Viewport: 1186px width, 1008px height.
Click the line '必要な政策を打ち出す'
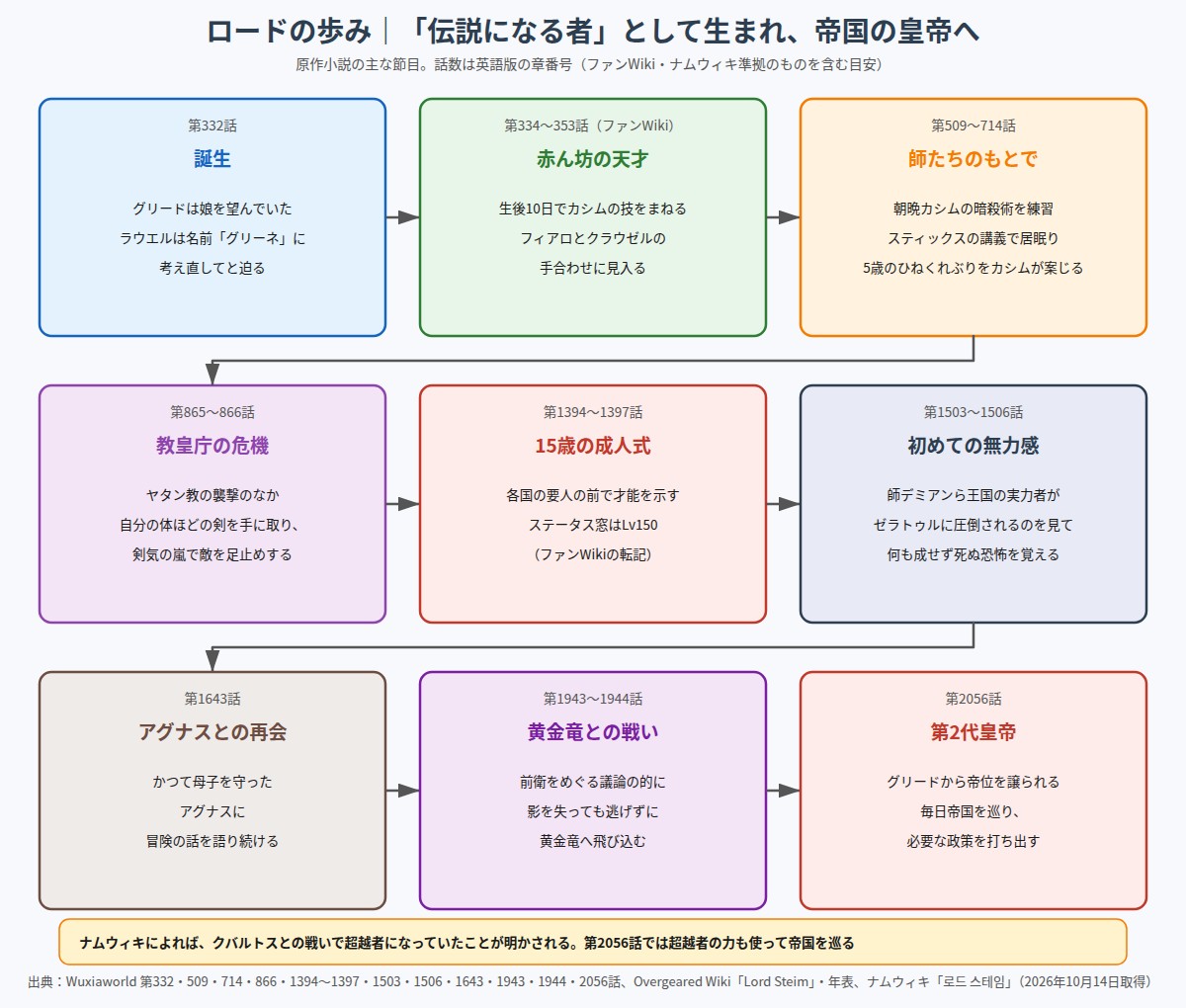pos(974,841)
